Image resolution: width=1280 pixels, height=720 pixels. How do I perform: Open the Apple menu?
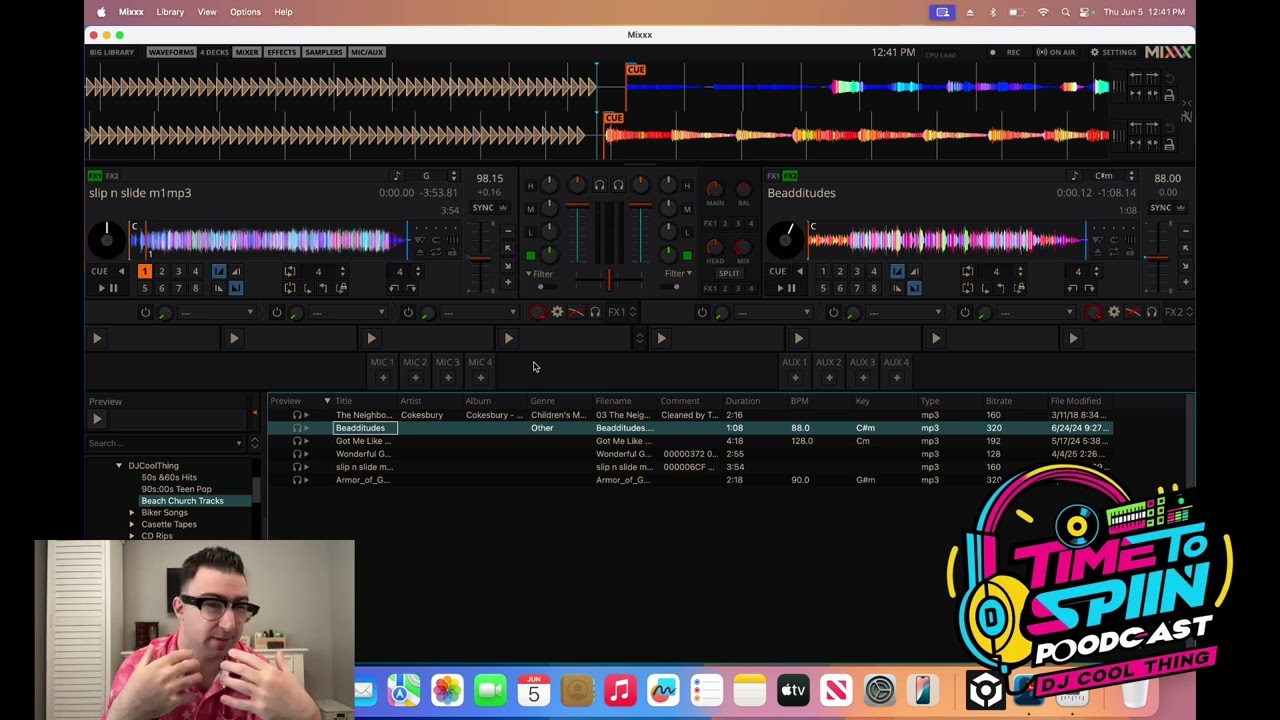coord(101,12)
